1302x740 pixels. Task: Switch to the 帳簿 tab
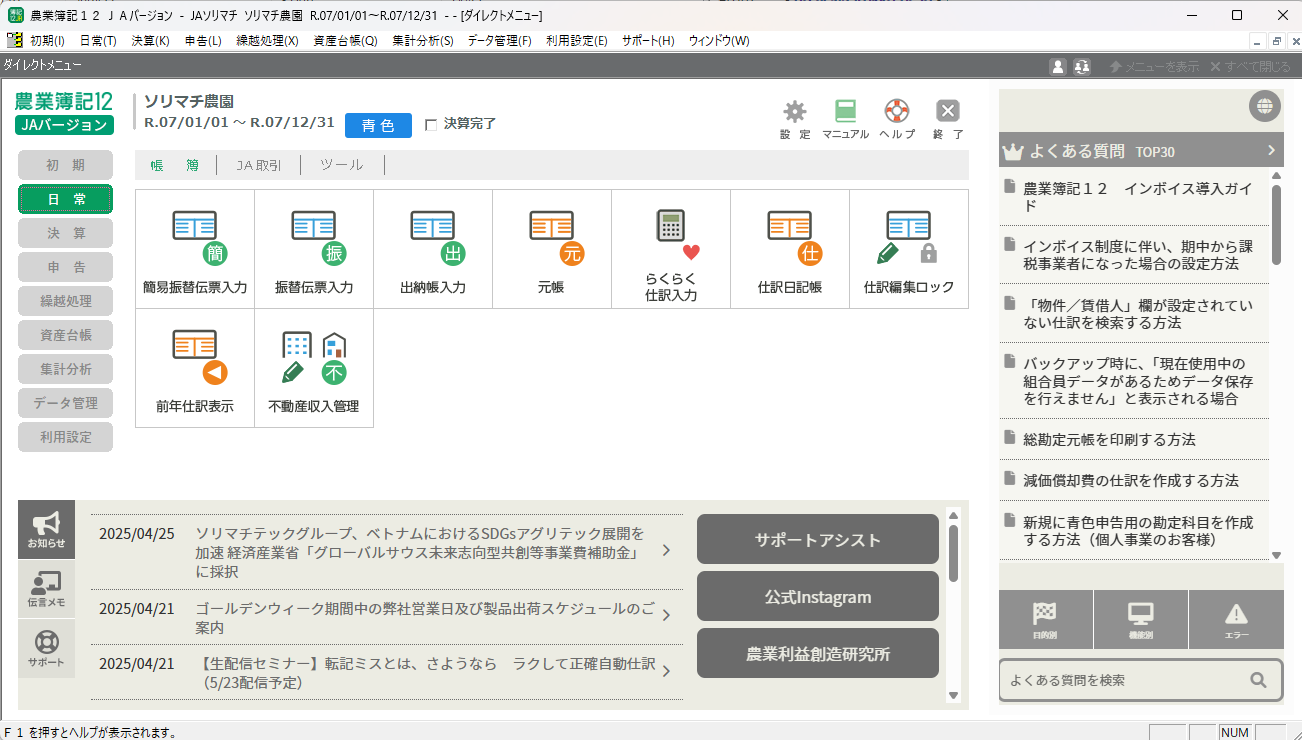[x=175, y=165]
